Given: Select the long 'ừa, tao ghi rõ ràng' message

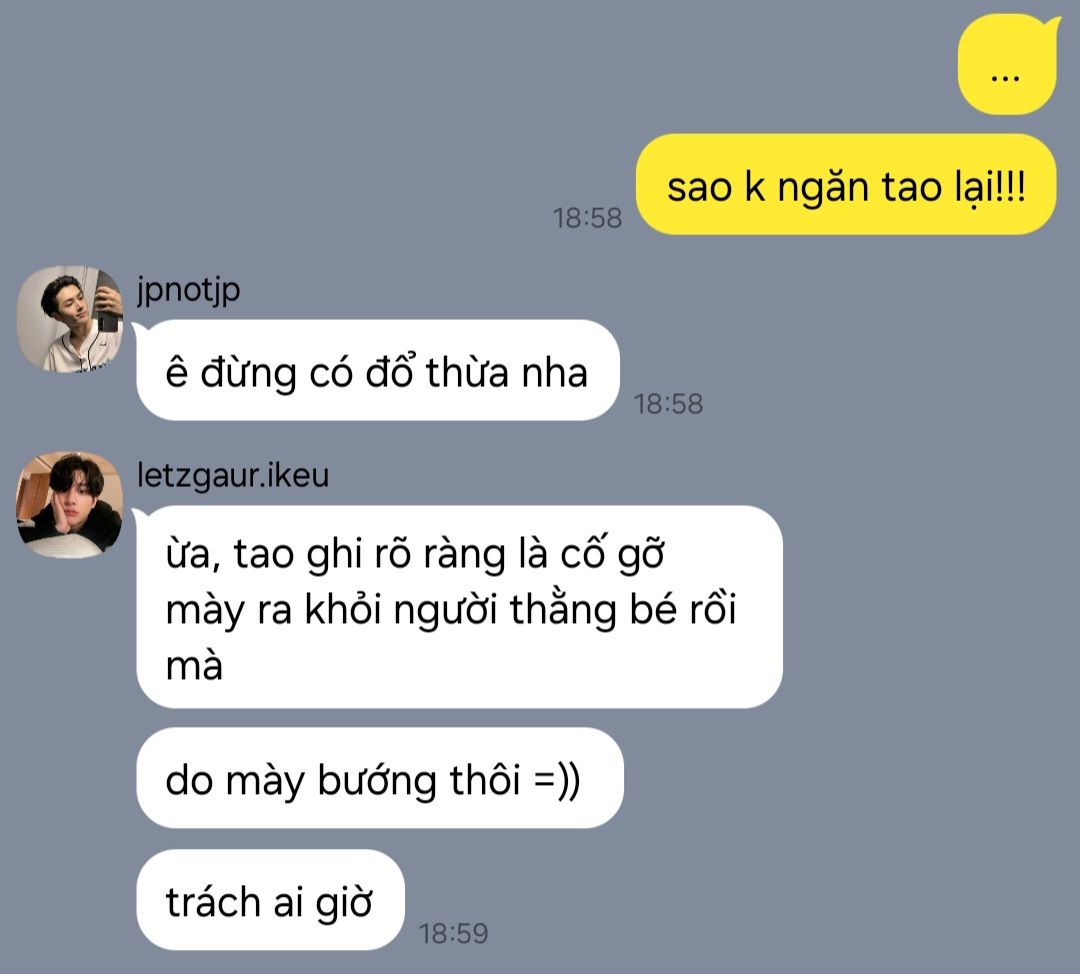Looking at the screenshot, I should click(x=458, y=607).
